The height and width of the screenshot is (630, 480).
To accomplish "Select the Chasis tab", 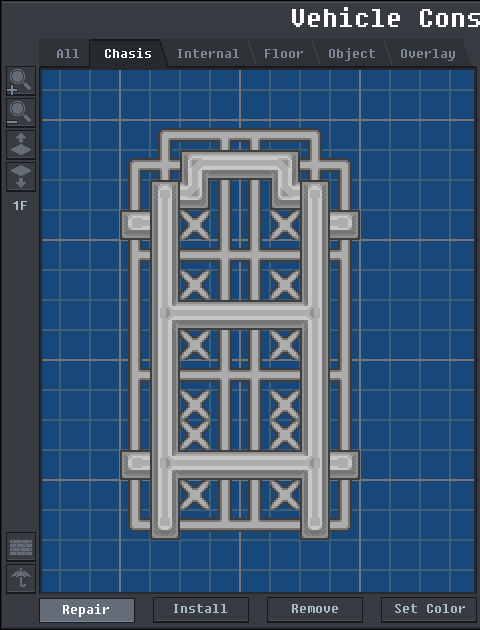I will (x=128, y=53).
